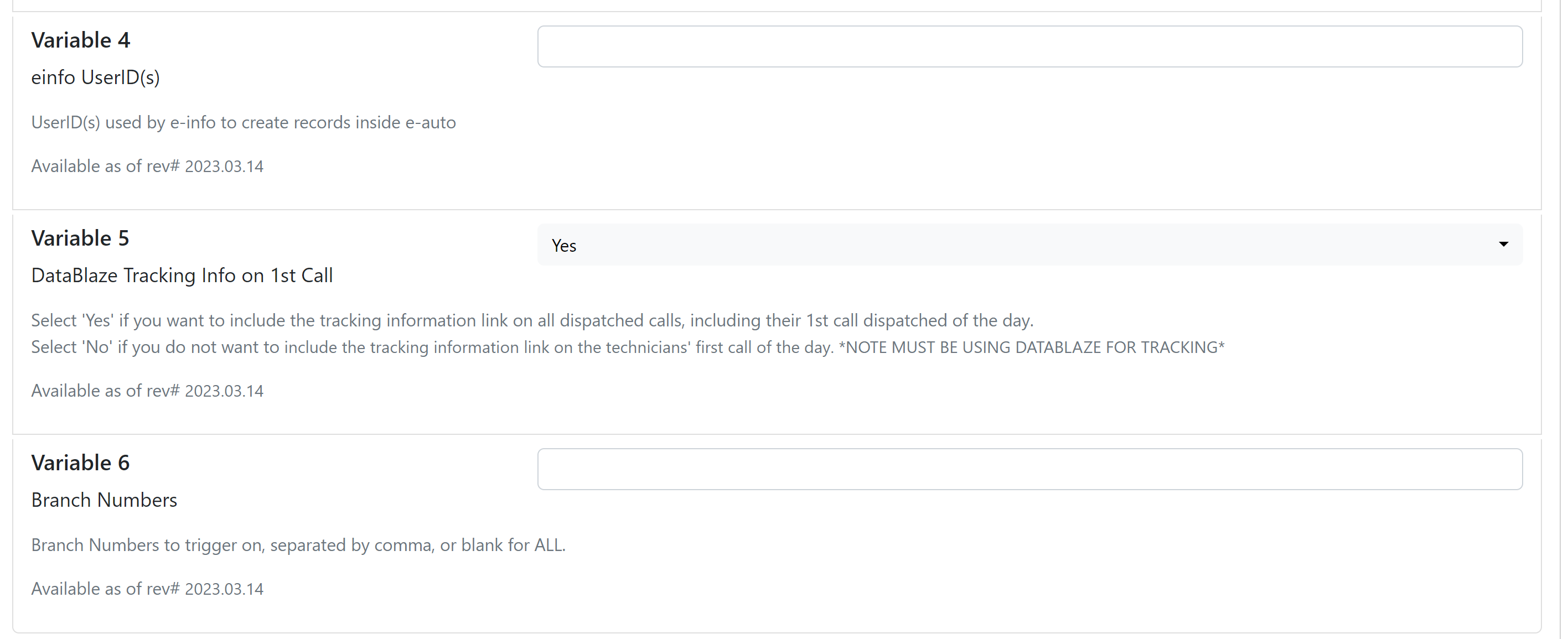Viewport: 1568px width, 639px height.
Task: Click the revision note under Variable 4
Action: tap(147, 166)
